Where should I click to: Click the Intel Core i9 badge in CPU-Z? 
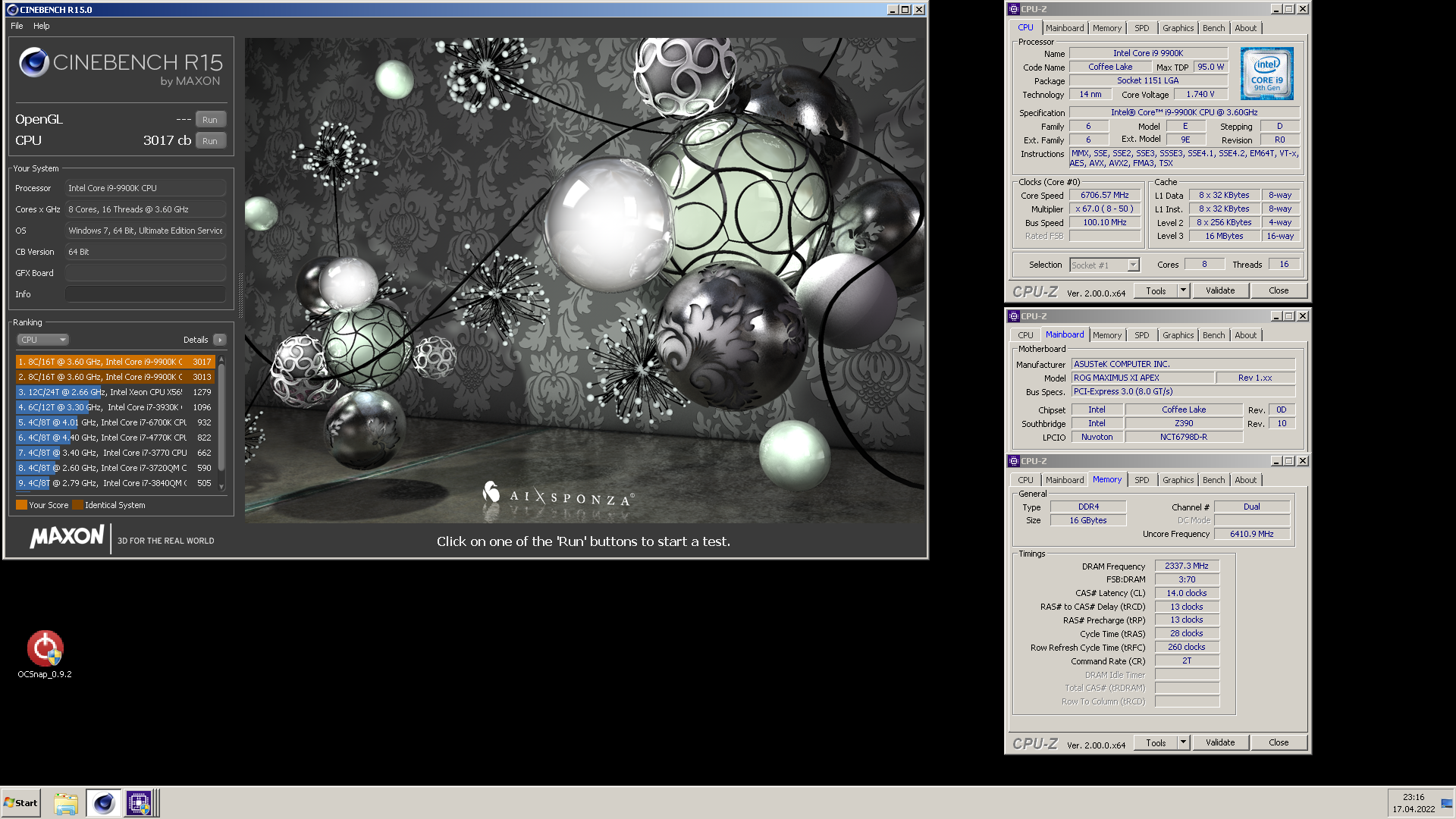(x=1266, y=74)
